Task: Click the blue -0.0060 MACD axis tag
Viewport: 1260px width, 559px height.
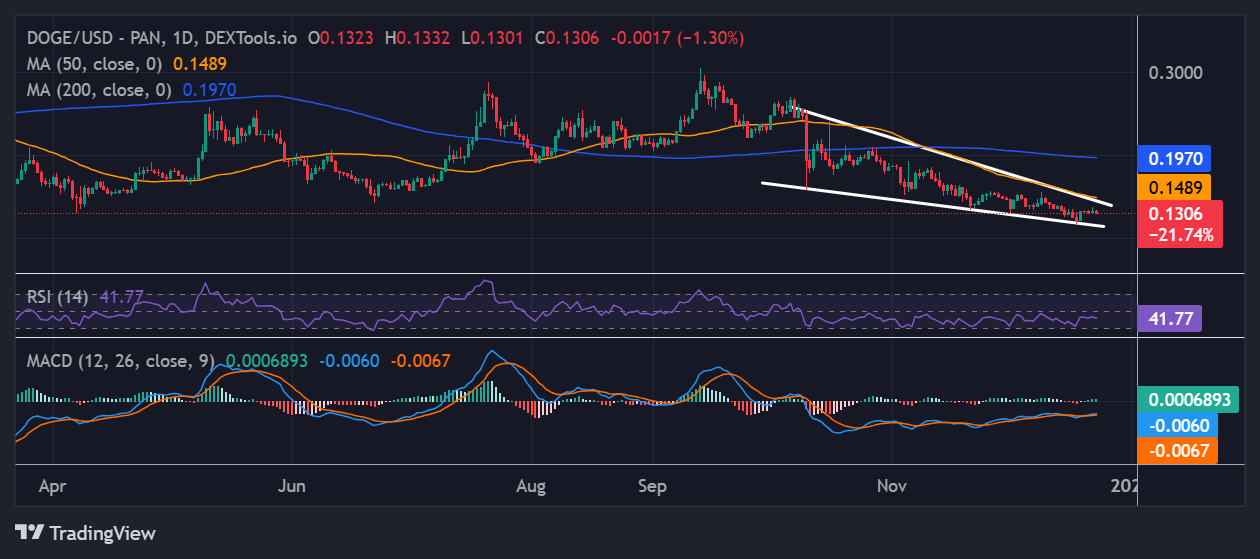Action: (x=1179, y=425)
